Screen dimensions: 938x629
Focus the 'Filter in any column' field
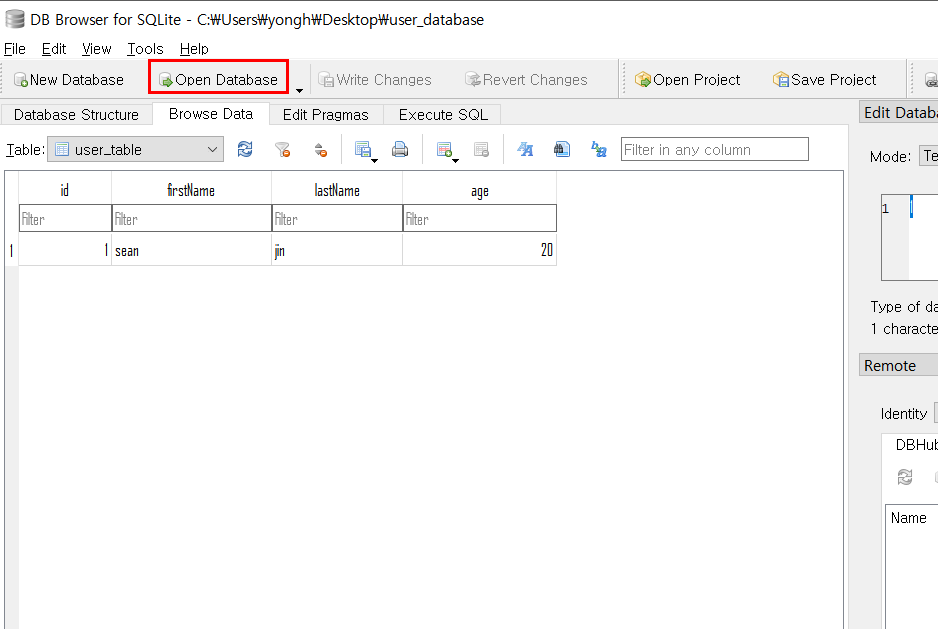[x=715, y=150]
